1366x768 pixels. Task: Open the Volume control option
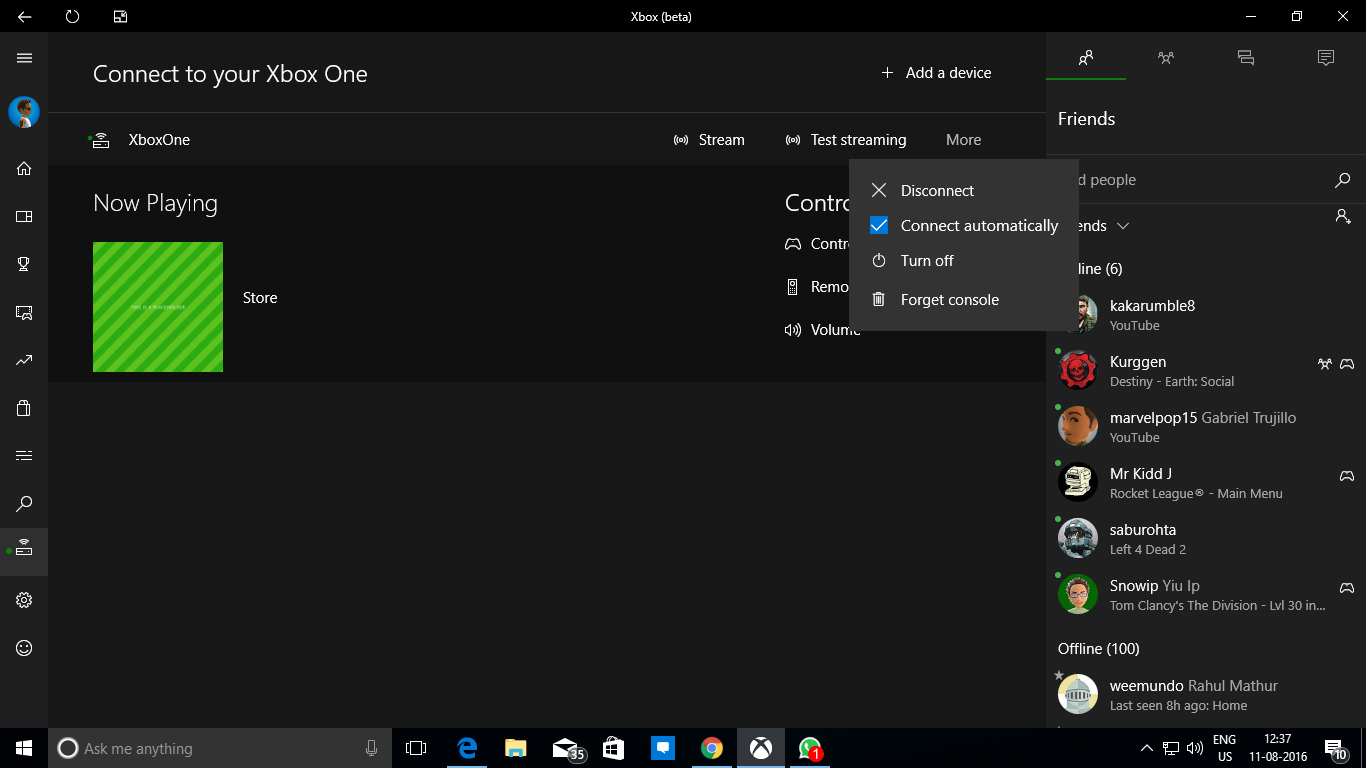click(x=822, y=330)
